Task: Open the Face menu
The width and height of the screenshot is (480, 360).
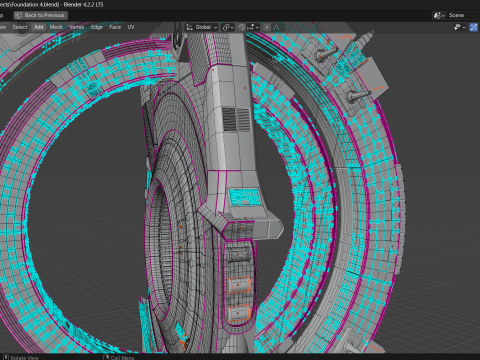Action: pyautogui.click(x=115, y=27)
